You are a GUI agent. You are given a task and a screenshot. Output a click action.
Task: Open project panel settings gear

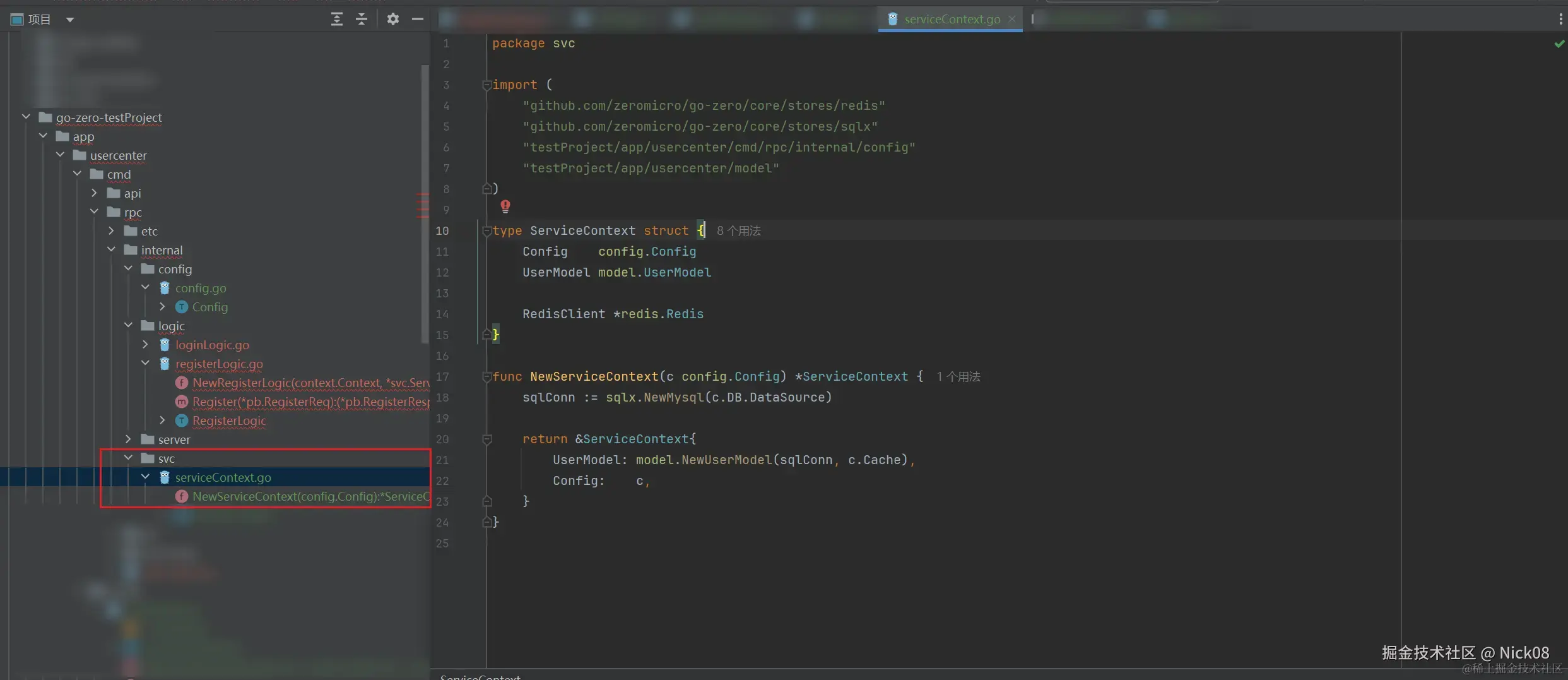392,19
